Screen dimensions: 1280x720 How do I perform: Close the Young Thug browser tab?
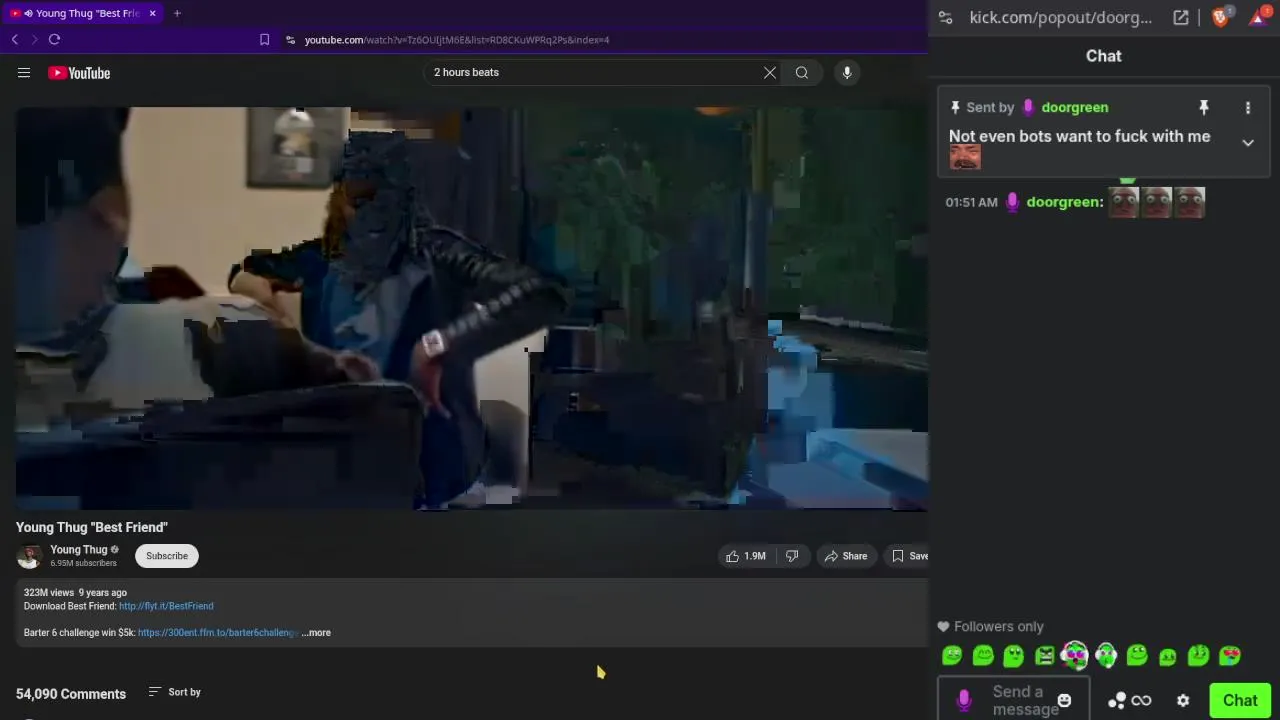(x=153, y=13)
